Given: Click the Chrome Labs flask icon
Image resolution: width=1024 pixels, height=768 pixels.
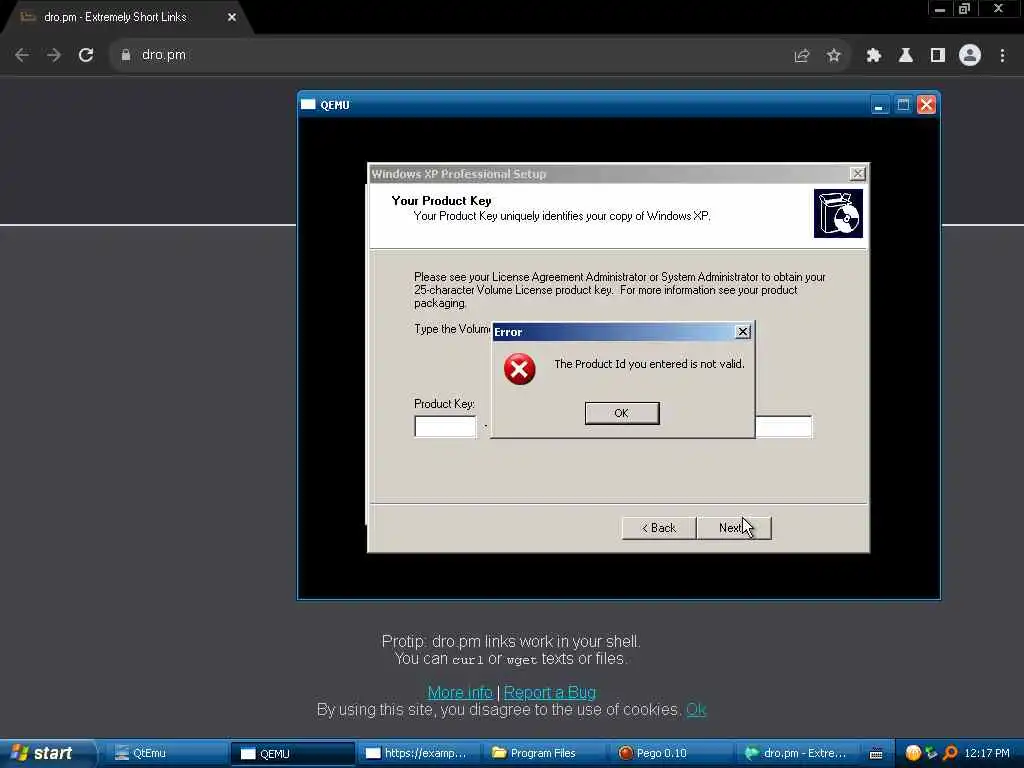Looking at the screenshot, I should tap(906, 56).
